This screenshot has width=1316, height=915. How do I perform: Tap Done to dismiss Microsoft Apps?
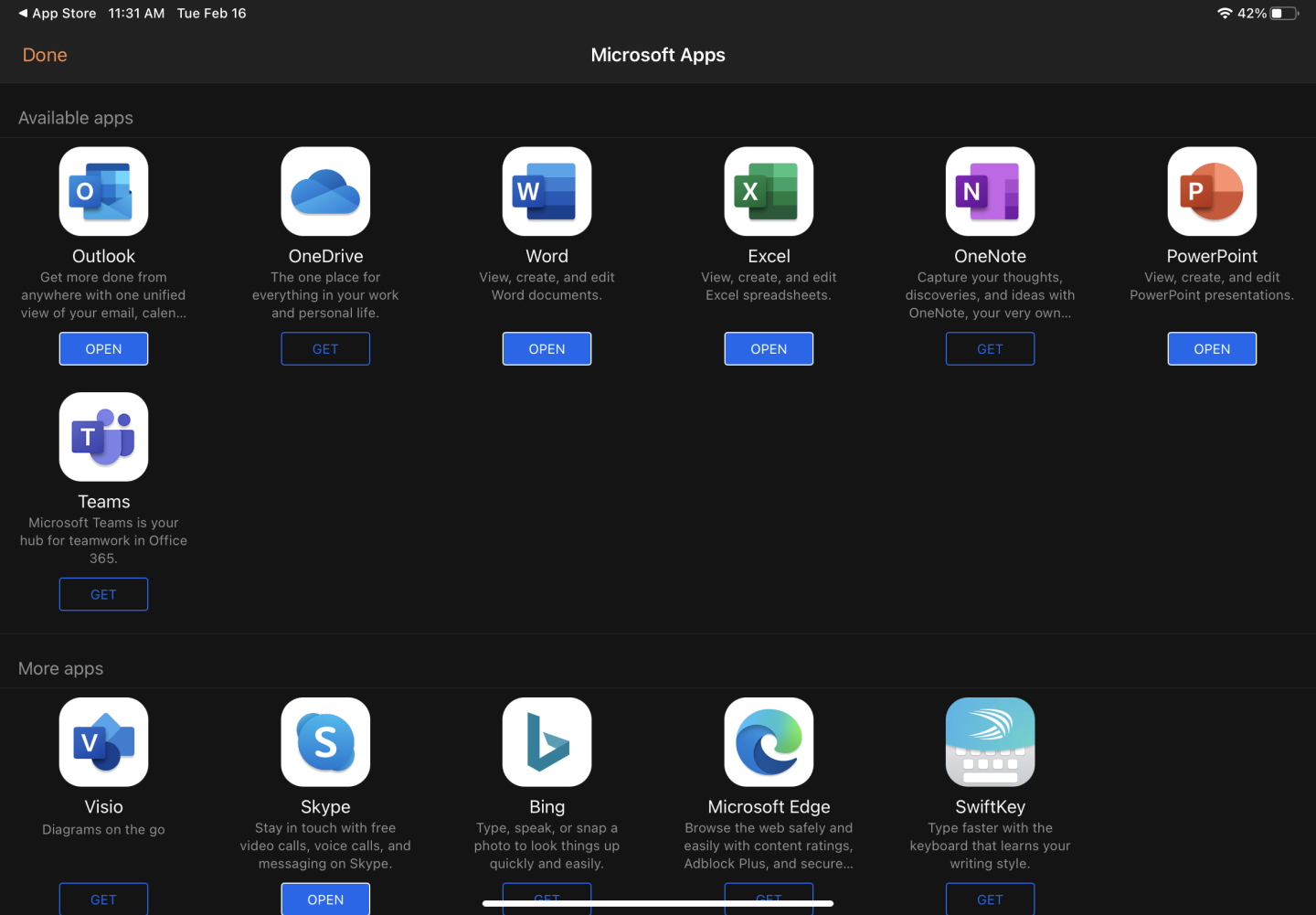[44, 55]
